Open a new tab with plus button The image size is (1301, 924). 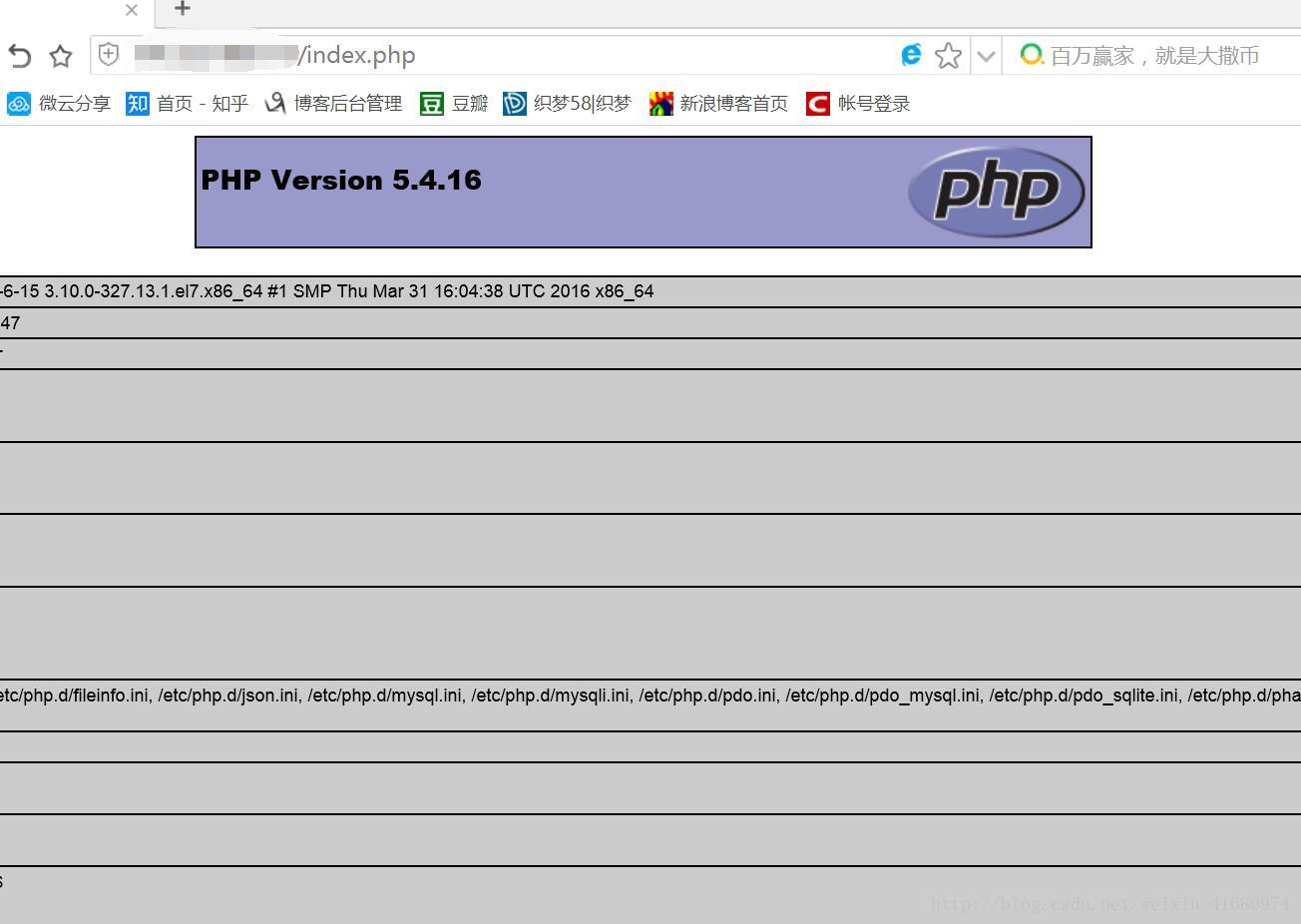coord(182,9)
